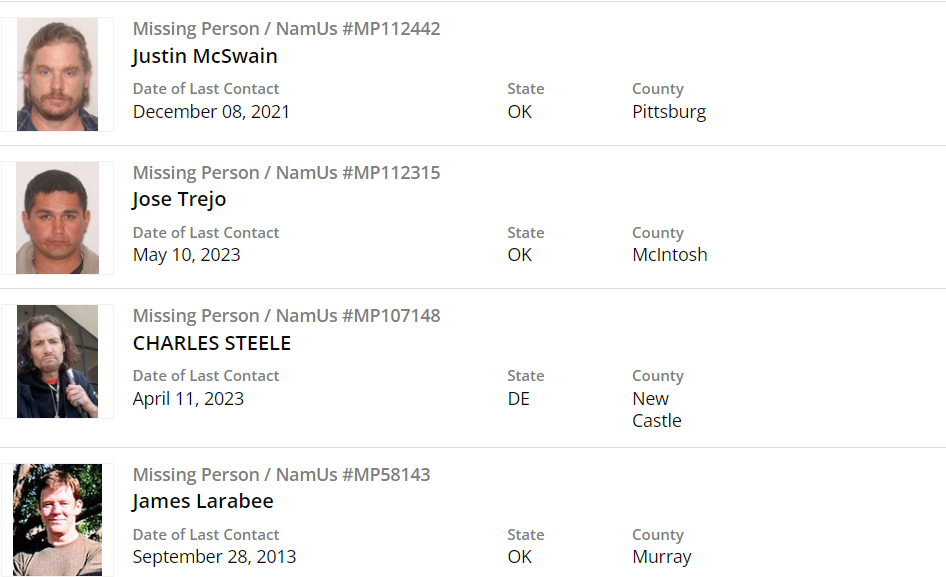
Task: Click the New Castle county value
Action: [656, 410]
